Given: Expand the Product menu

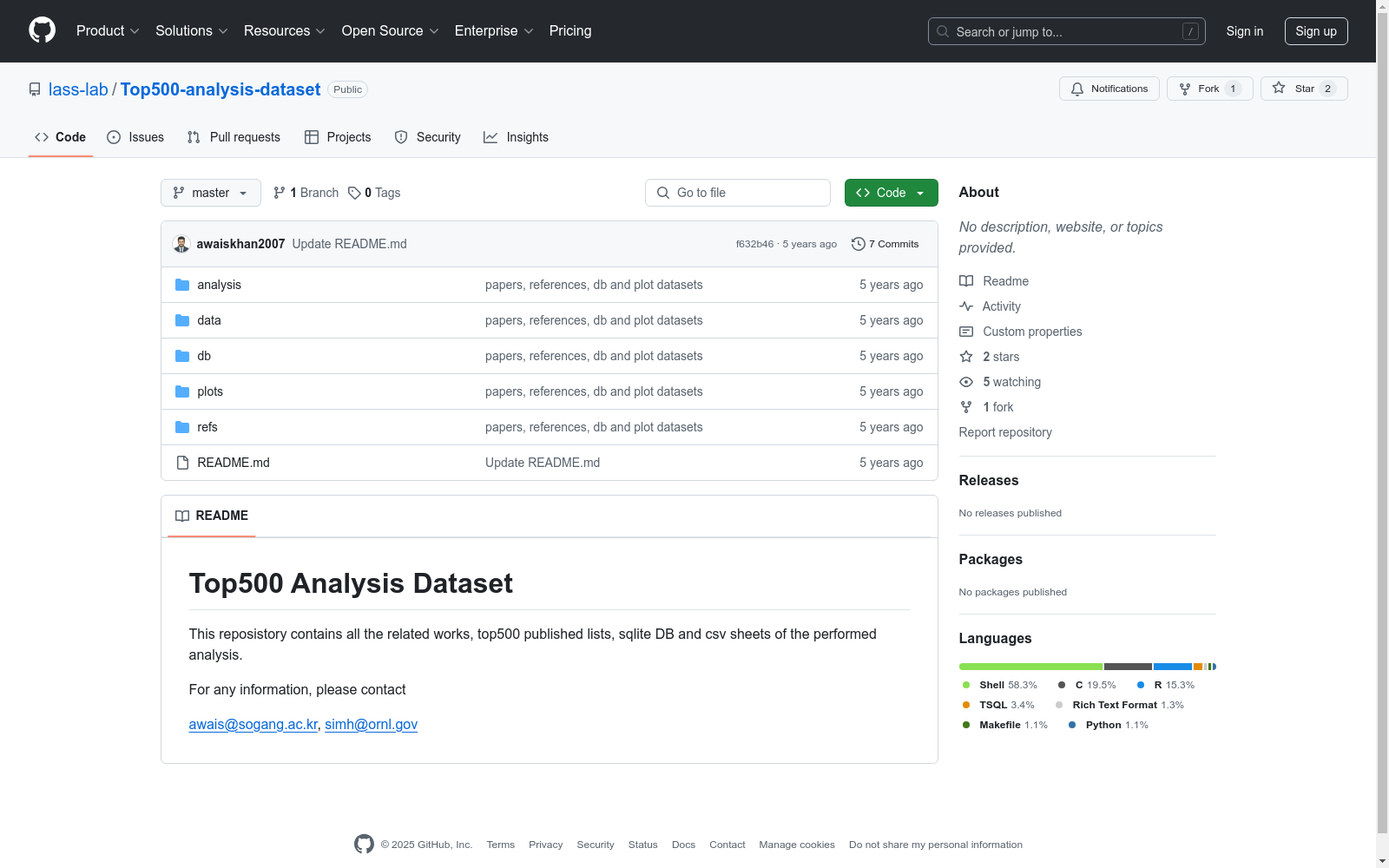Looking at the screenshot, I should coord(108,30).
